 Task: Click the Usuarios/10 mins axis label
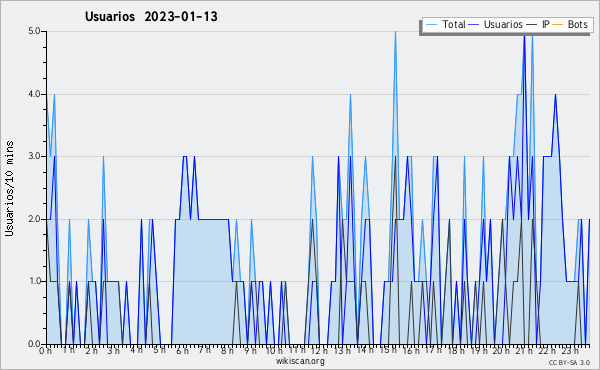(9, 188)
